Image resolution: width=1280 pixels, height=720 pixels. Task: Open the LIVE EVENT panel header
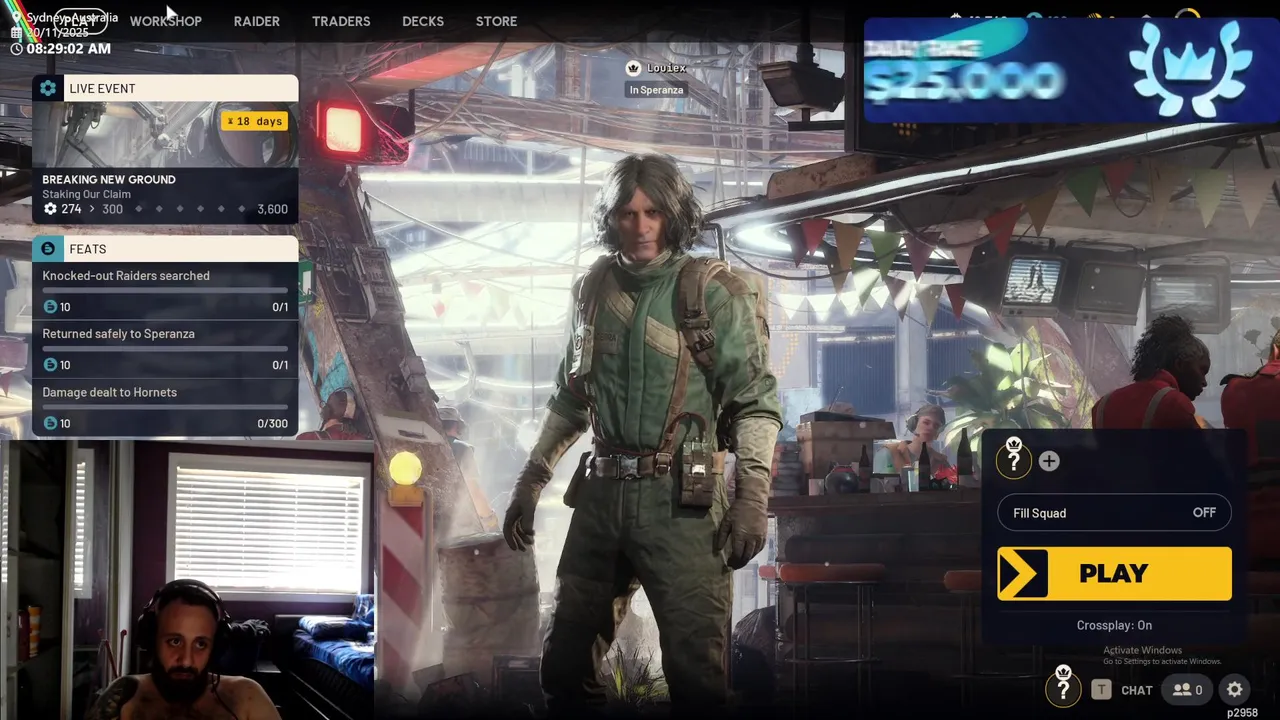pyautogui.click(x=165, y=88)
